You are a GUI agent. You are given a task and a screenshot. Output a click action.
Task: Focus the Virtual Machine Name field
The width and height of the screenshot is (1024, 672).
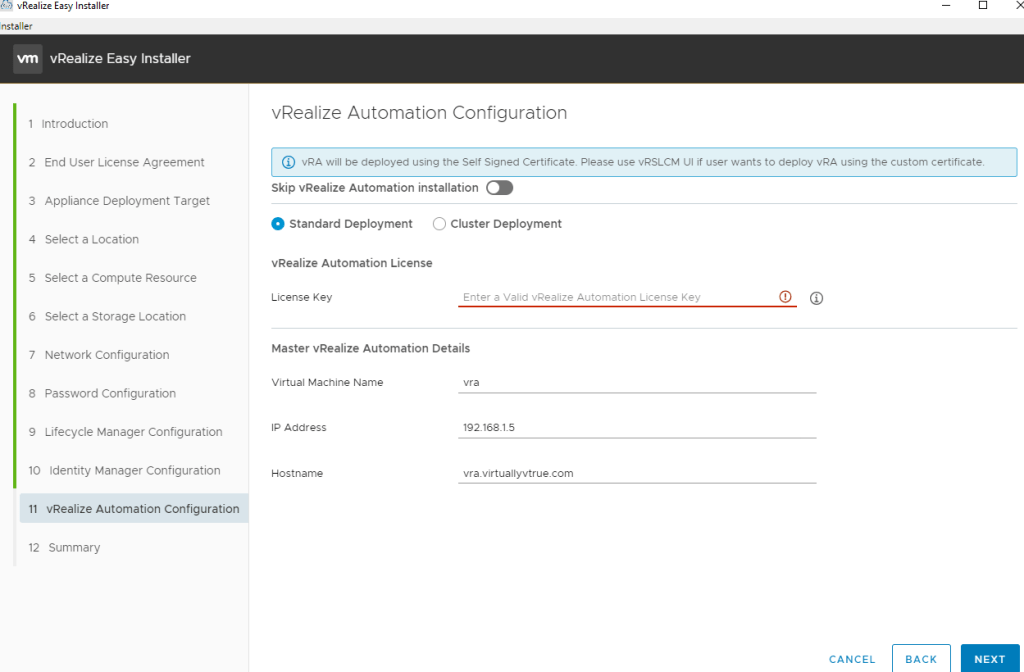click(x=637, y=382)
